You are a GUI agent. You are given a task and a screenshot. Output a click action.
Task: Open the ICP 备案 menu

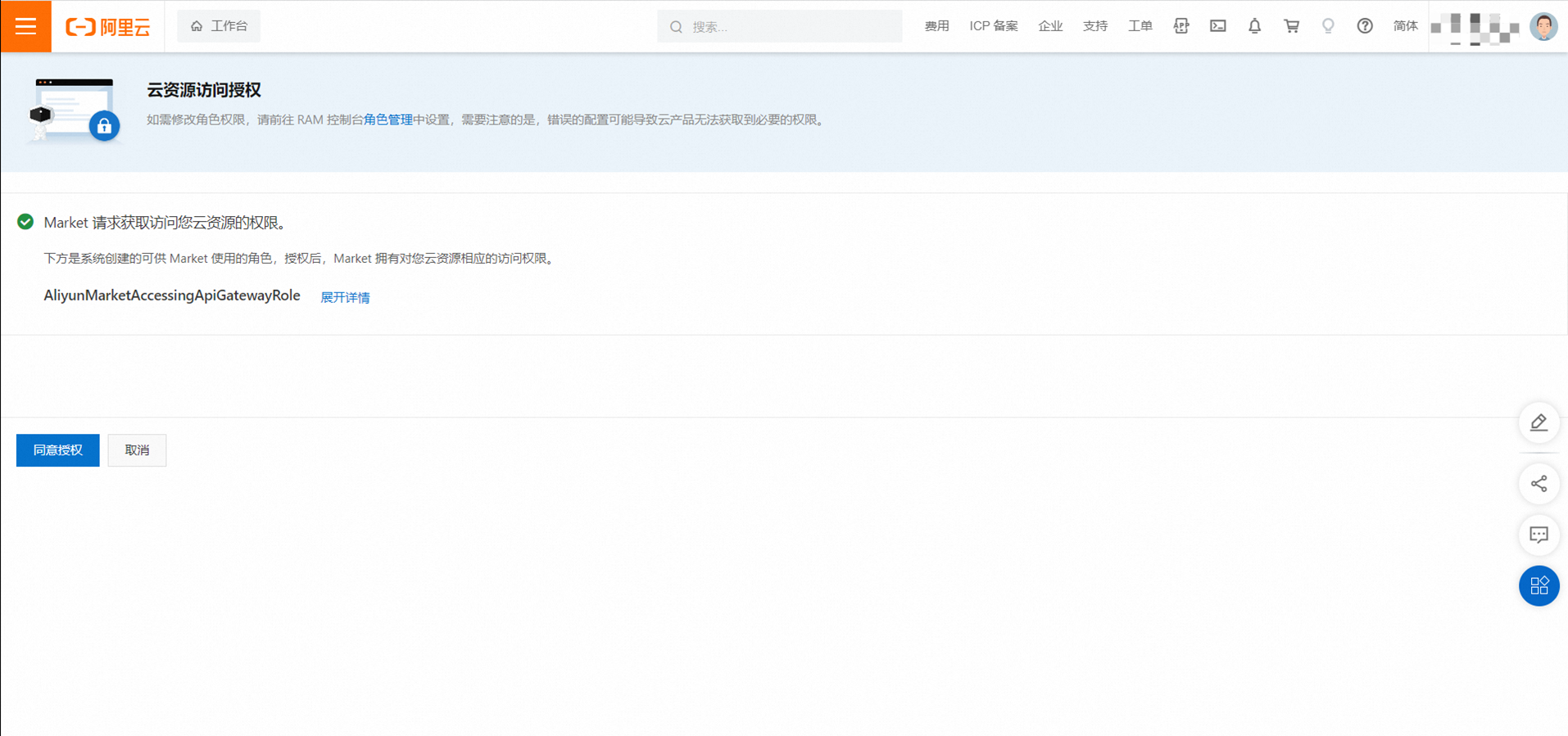[x=994, y=26]
